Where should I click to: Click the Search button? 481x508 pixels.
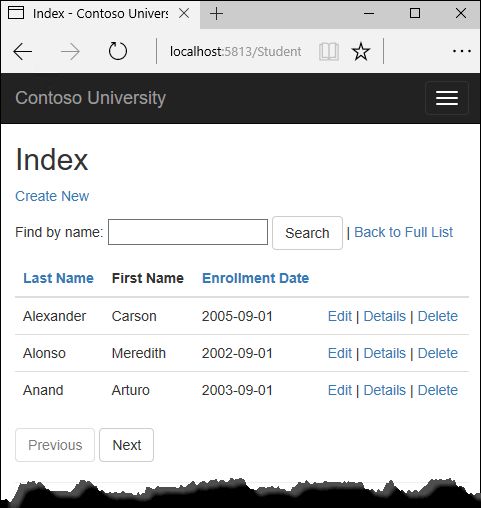click(307, 233)
